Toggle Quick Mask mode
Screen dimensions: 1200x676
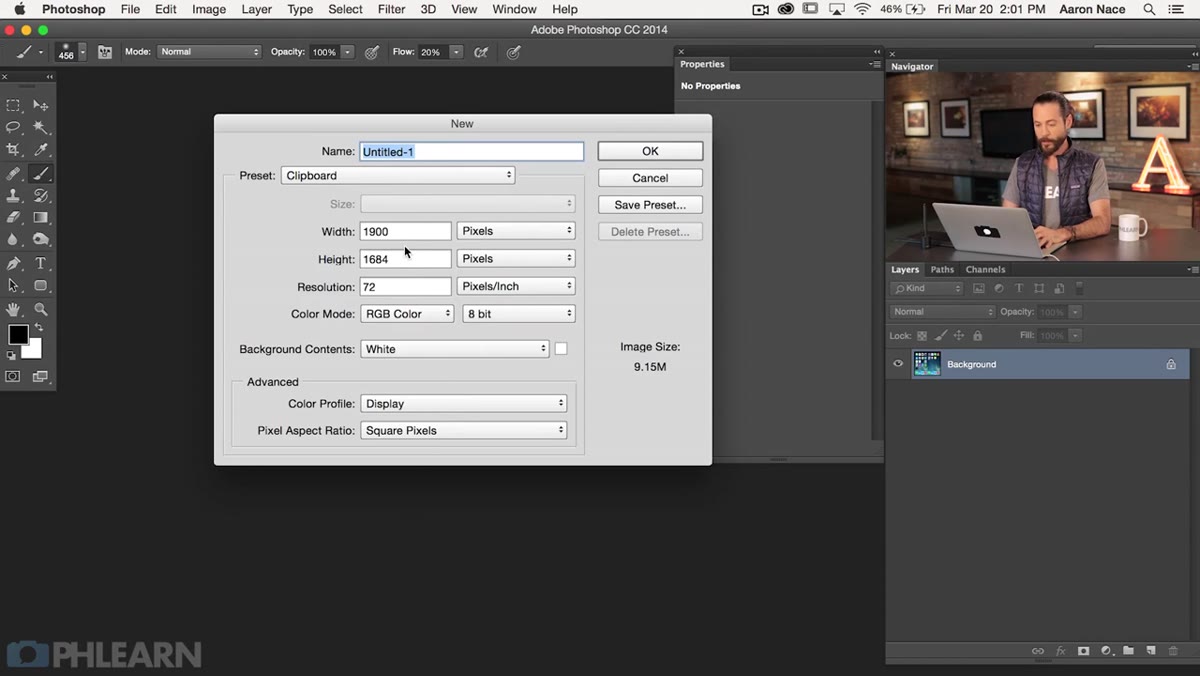pyautogui.click(x=13, y=377)
